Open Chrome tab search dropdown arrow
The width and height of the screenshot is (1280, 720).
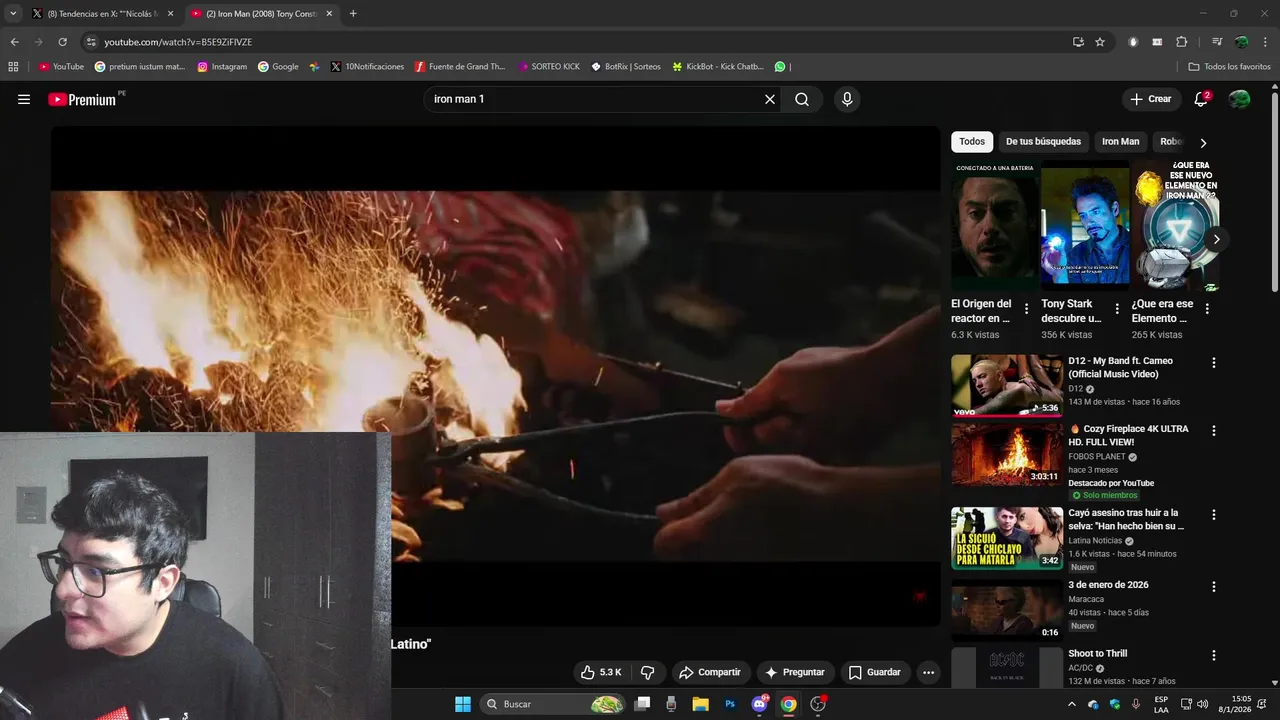13,14
